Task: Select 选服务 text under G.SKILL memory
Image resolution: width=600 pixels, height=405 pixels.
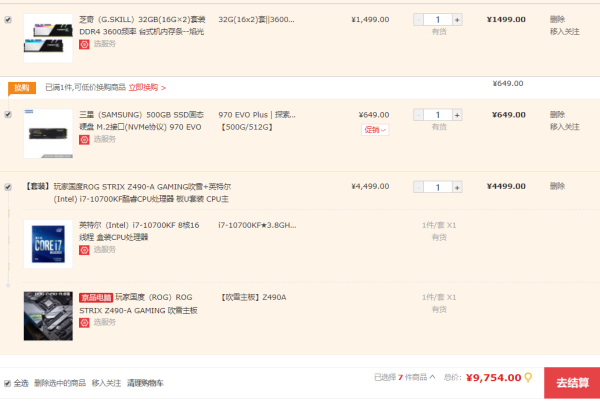Action: [104, 44]
